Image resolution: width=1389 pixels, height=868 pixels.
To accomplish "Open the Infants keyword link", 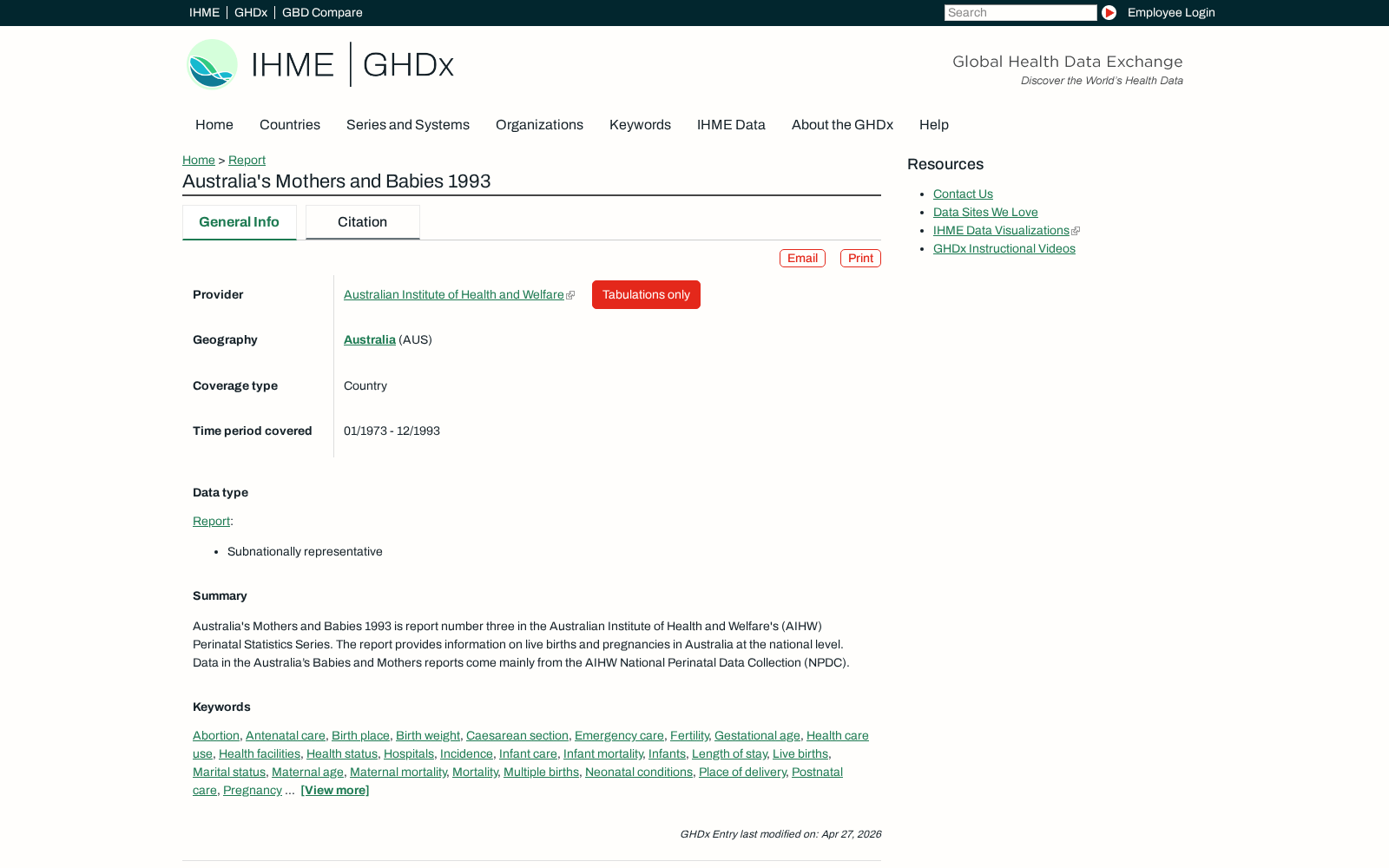I will point(667,753).
